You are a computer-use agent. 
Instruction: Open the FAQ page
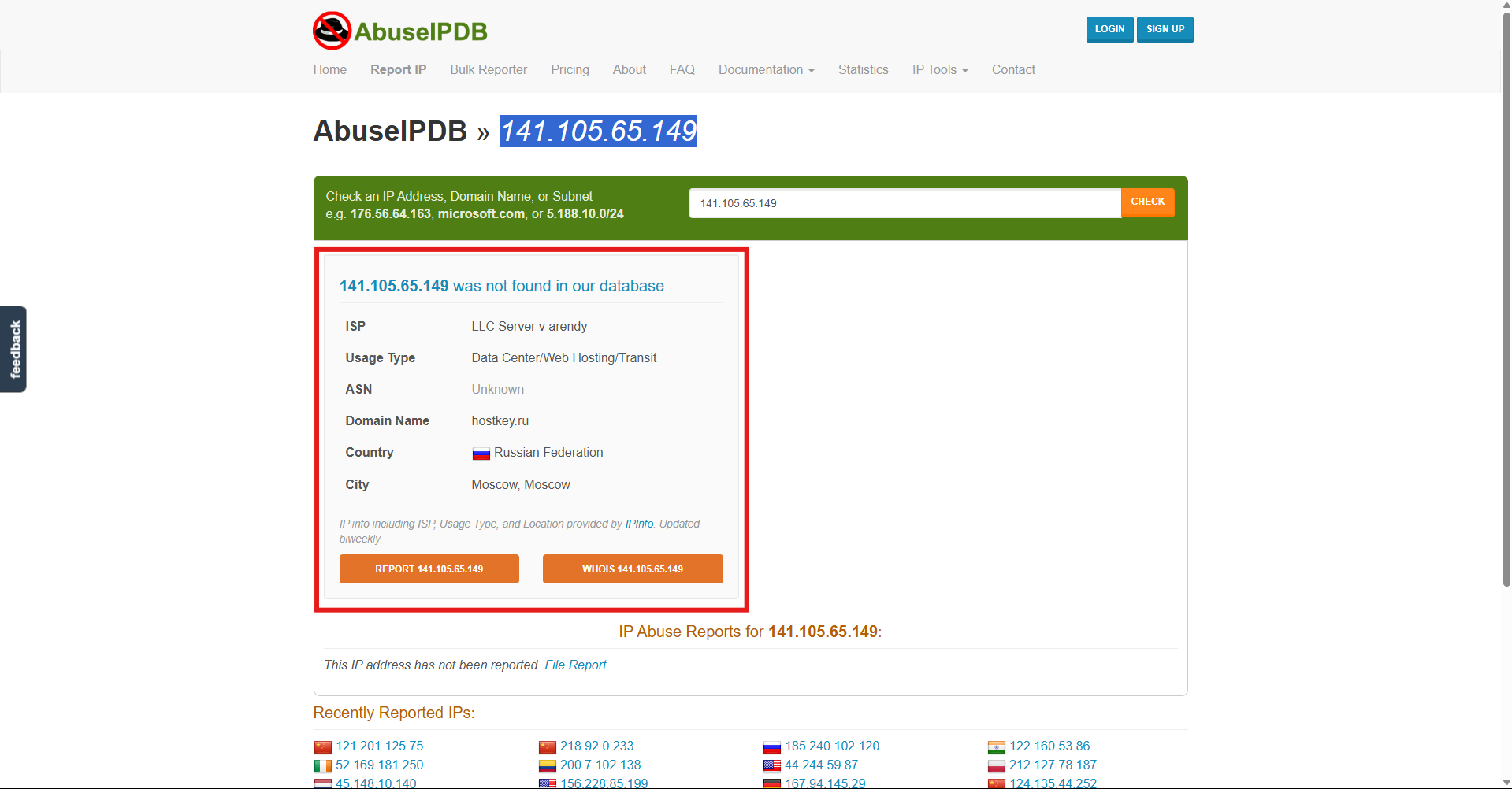[x=682, y=69]
